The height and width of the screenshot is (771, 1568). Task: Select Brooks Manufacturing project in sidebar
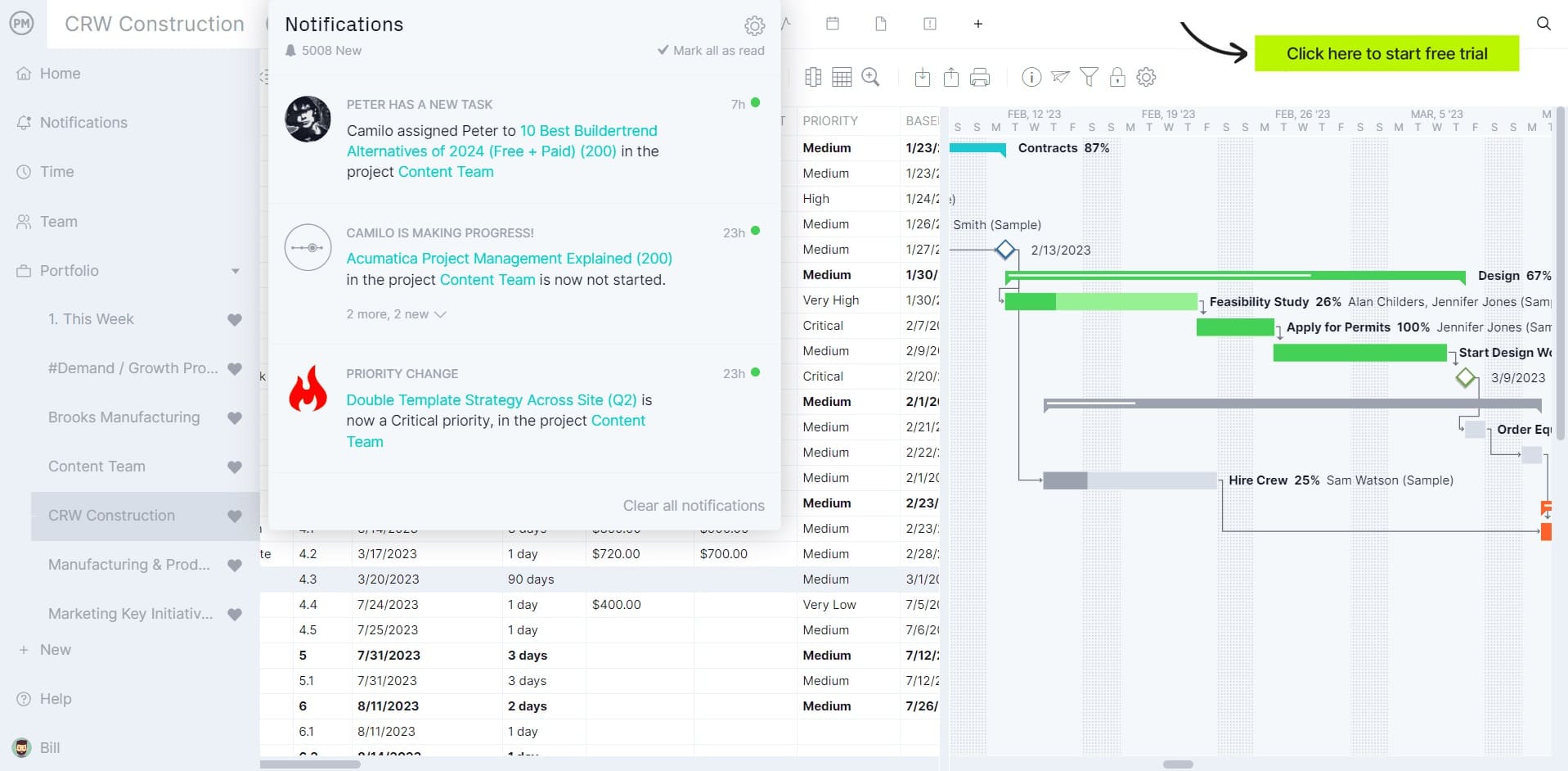coord(124,417)
